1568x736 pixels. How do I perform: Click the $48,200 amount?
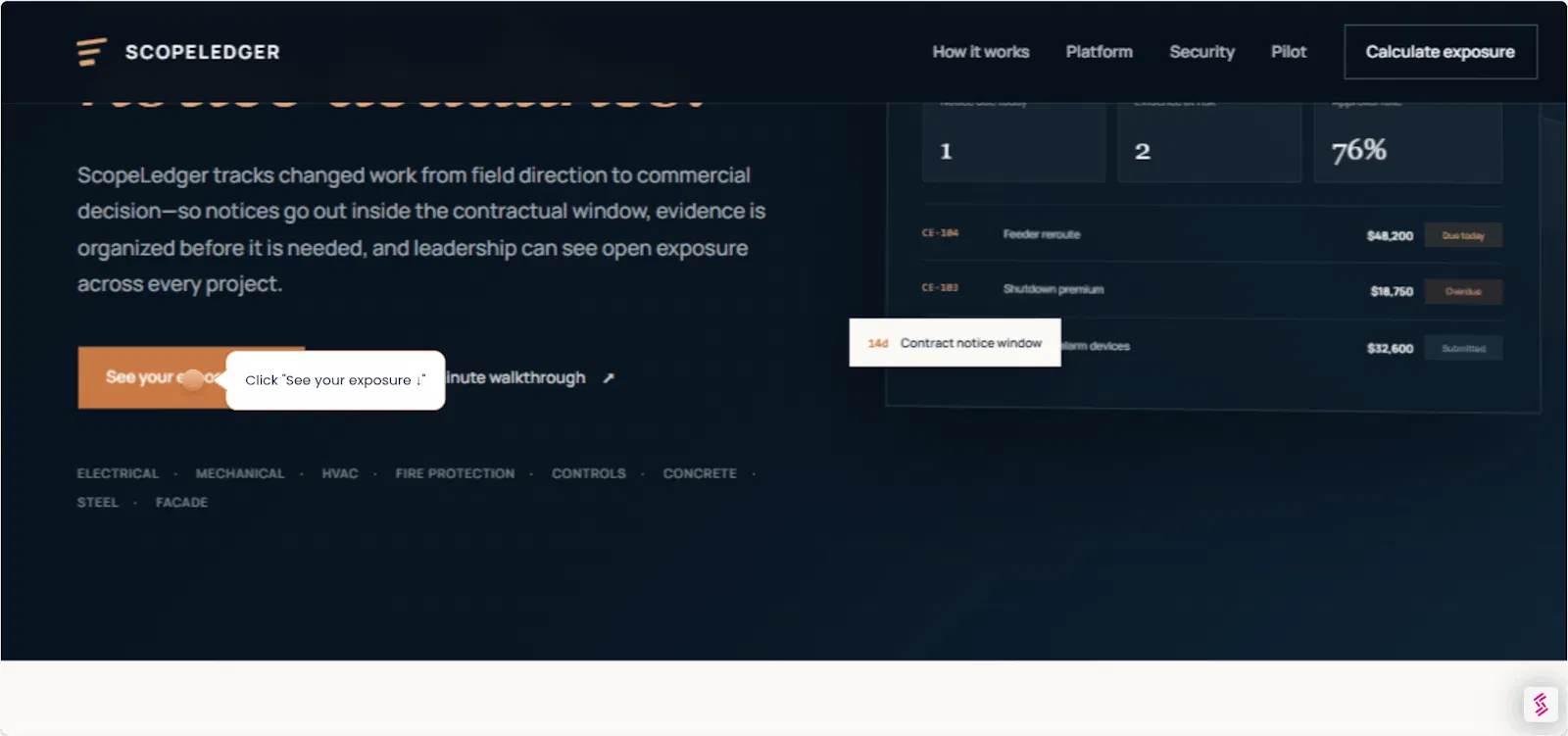click(x=1390, y=235)
